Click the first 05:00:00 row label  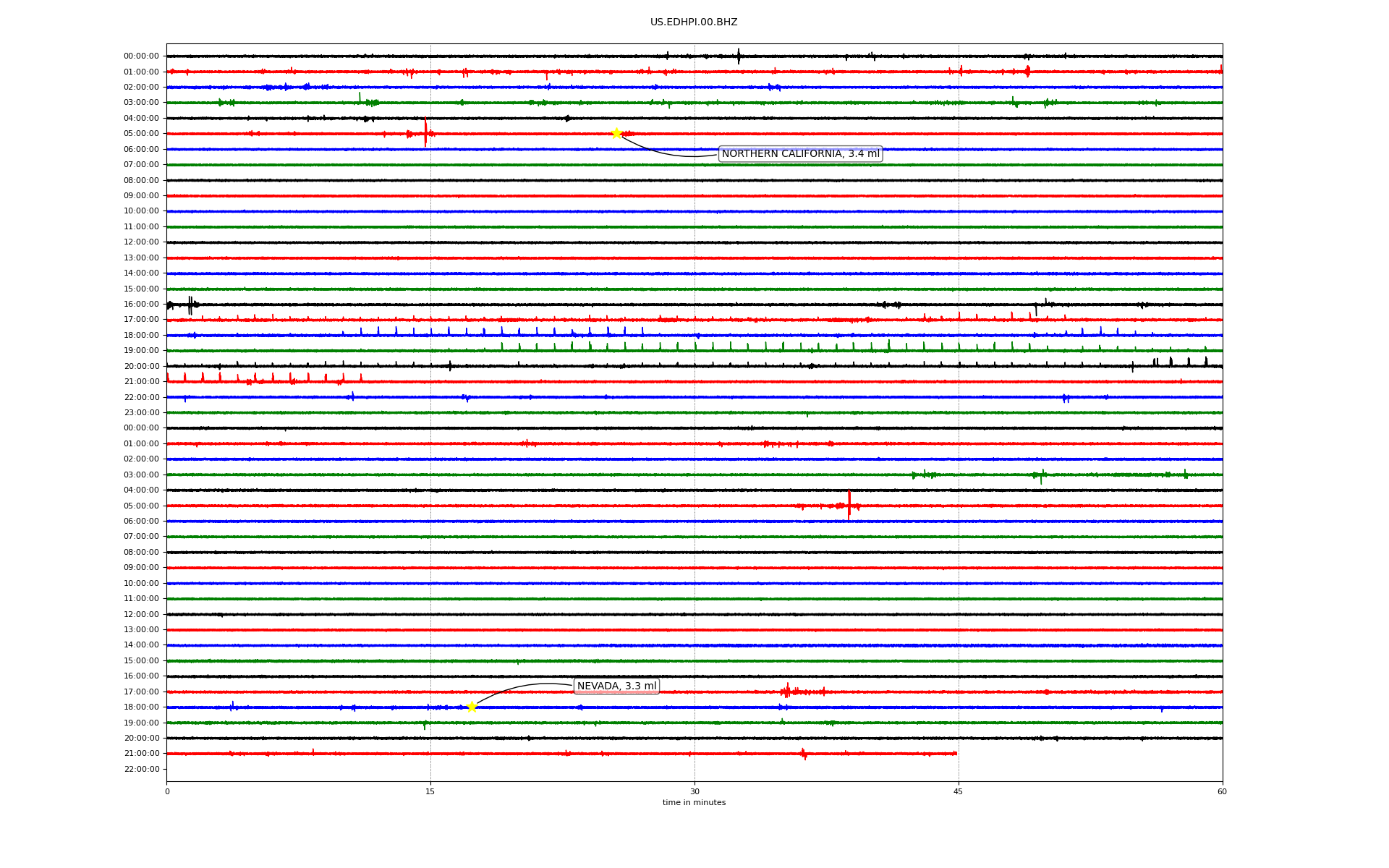[x=141, y=134]
